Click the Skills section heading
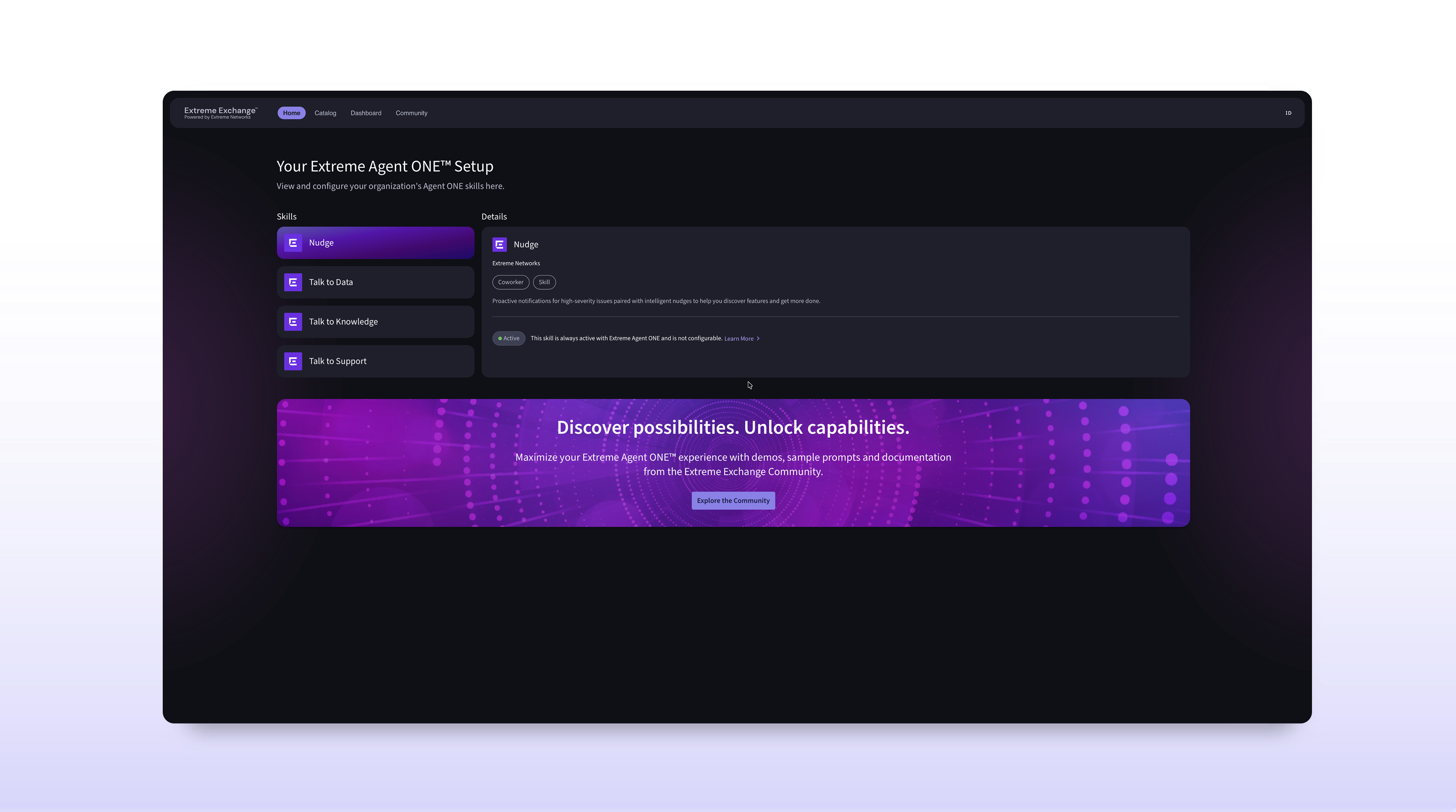1456x812 pixels. tap(287, 216)
